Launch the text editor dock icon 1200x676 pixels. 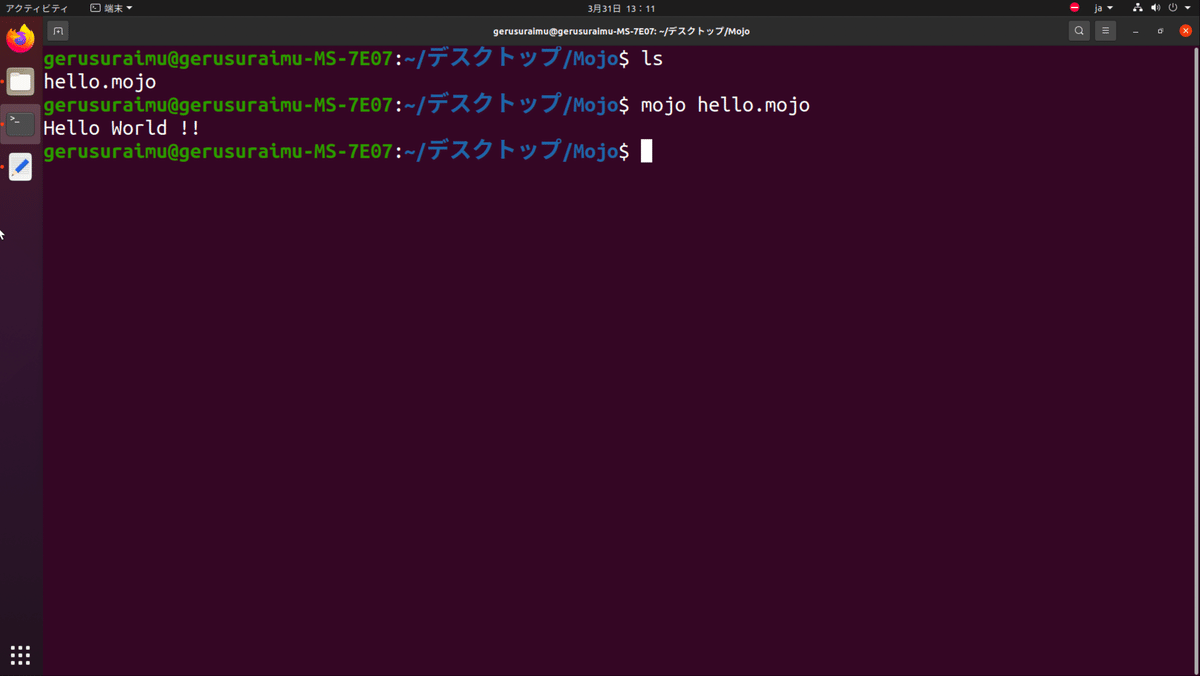tap(20, 167)
